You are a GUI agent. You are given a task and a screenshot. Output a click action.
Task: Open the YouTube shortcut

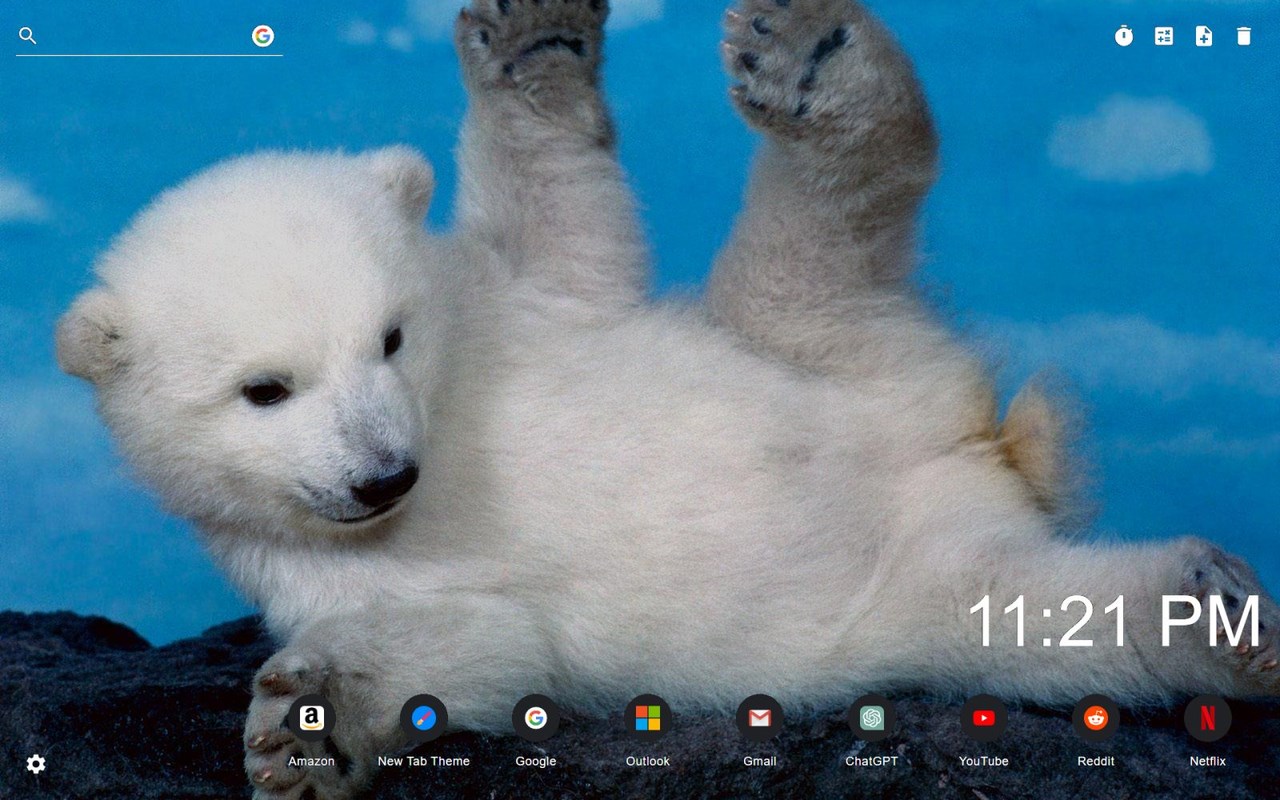pos(984,718)
